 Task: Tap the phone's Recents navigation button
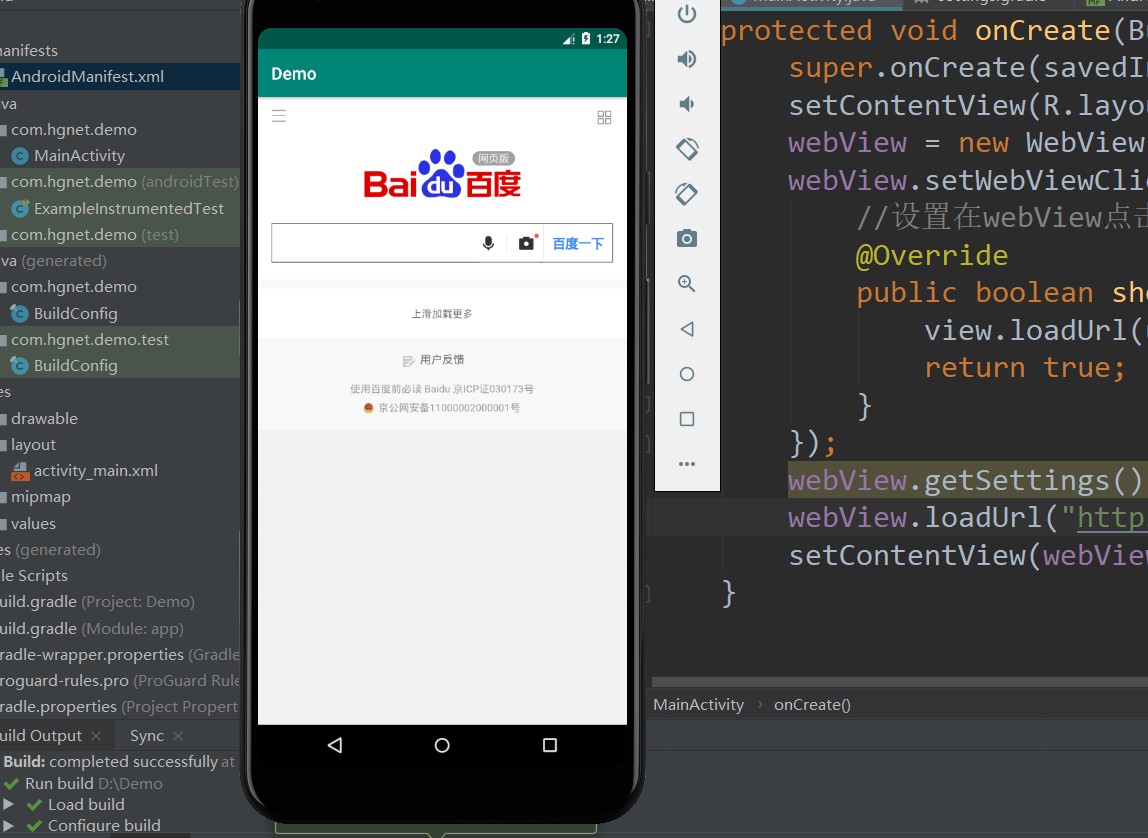tap(550, 745)
